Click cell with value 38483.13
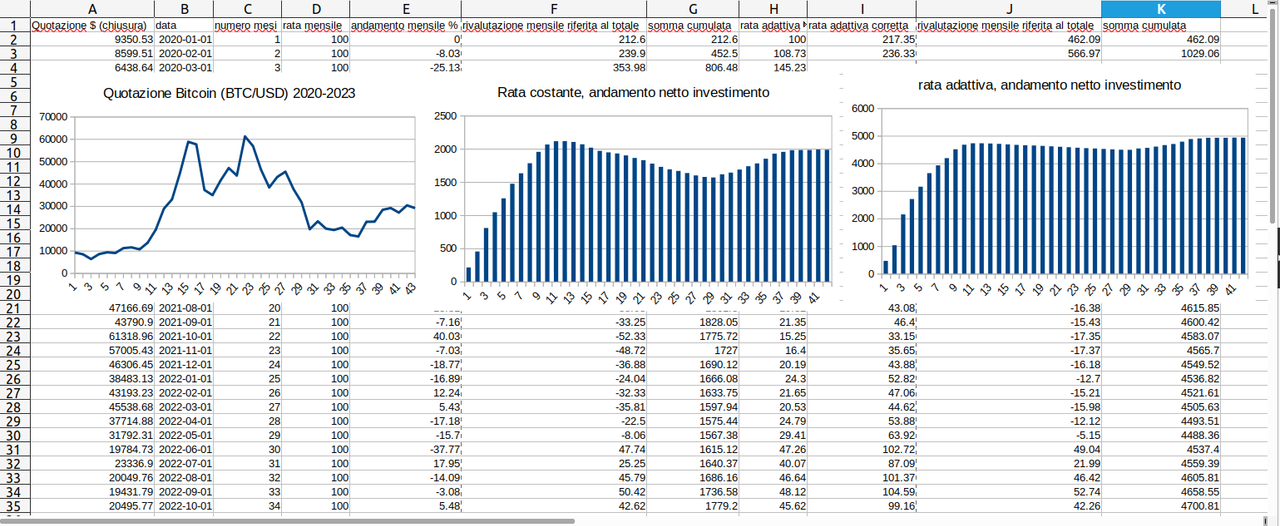 coord(93,380)
